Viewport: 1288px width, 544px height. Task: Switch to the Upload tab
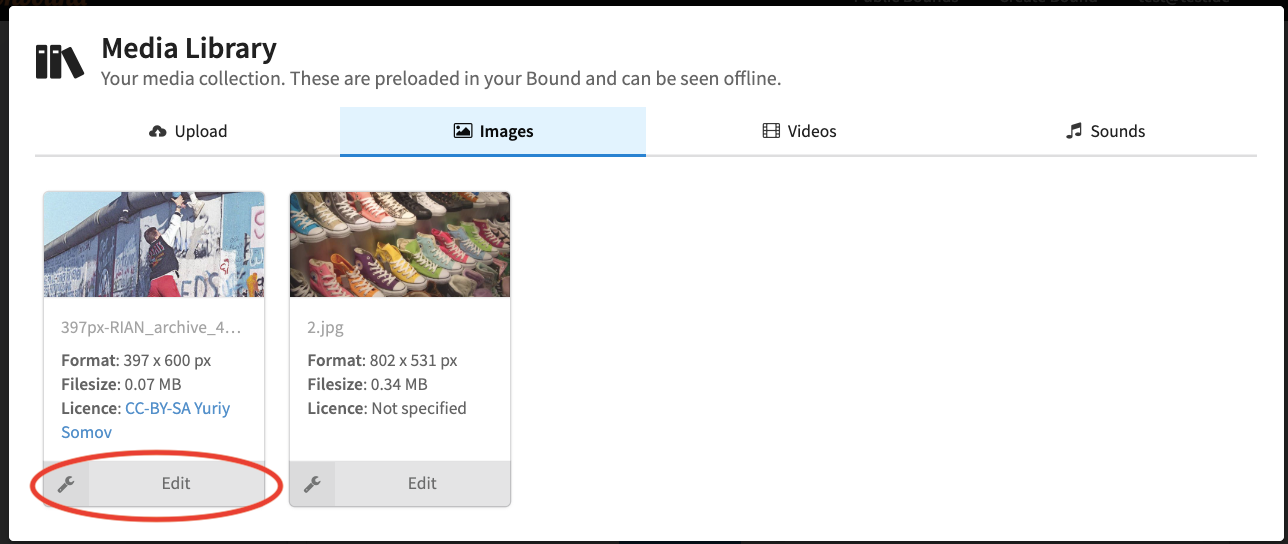click(187, 131)
